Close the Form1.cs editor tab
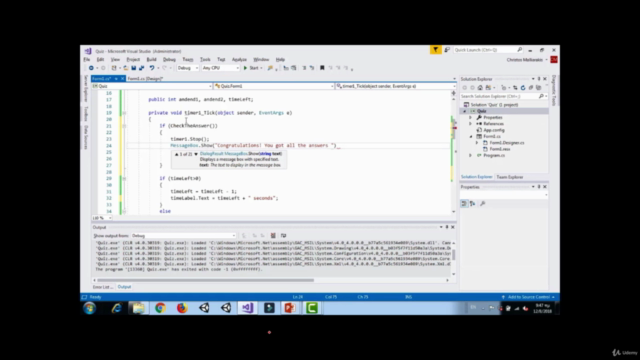Screen dimensions: 640x360 pyautogui.click(x=122, y=78)
